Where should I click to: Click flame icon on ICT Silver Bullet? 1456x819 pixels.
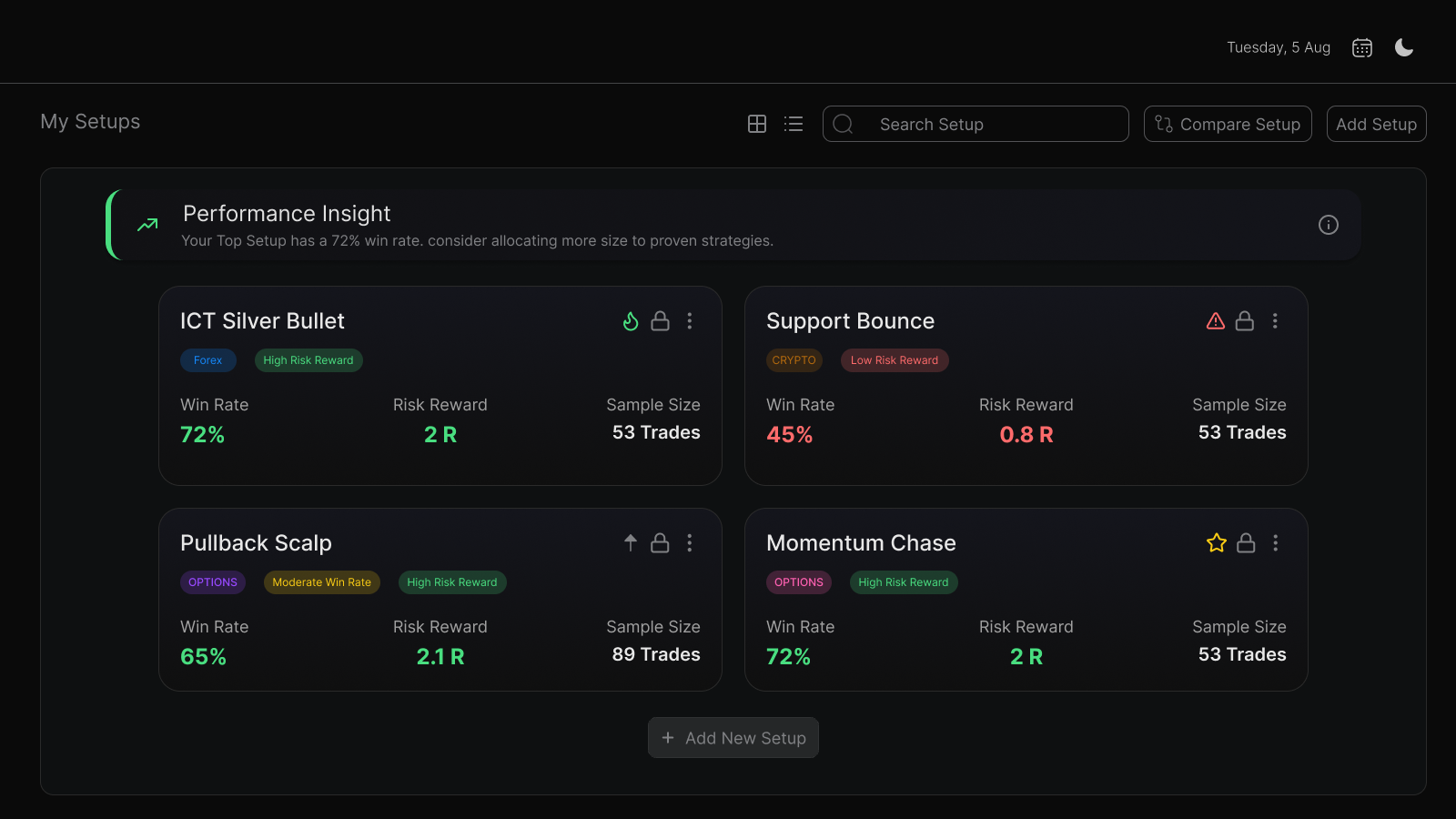pyautogui.click(x=631, y=321)
